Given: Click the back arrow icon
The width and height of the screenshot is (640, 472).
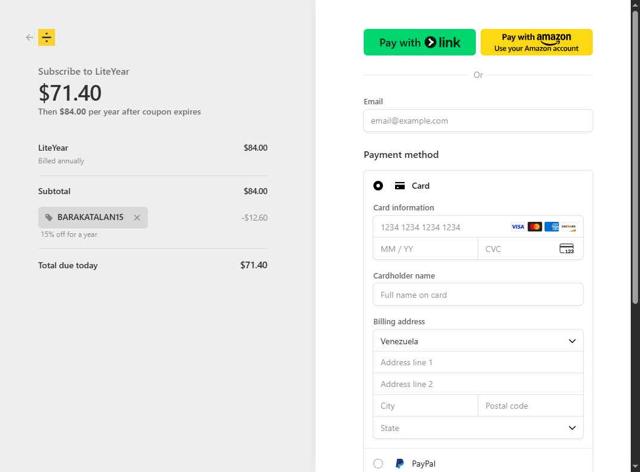Looking at the screenshot, I should pos(29,38).
